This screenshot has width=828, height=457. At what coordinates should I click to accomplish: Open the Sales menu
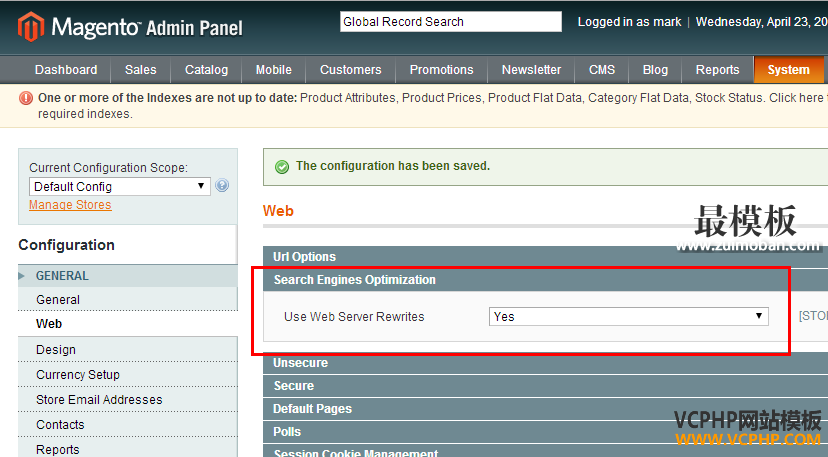[140, 70]
